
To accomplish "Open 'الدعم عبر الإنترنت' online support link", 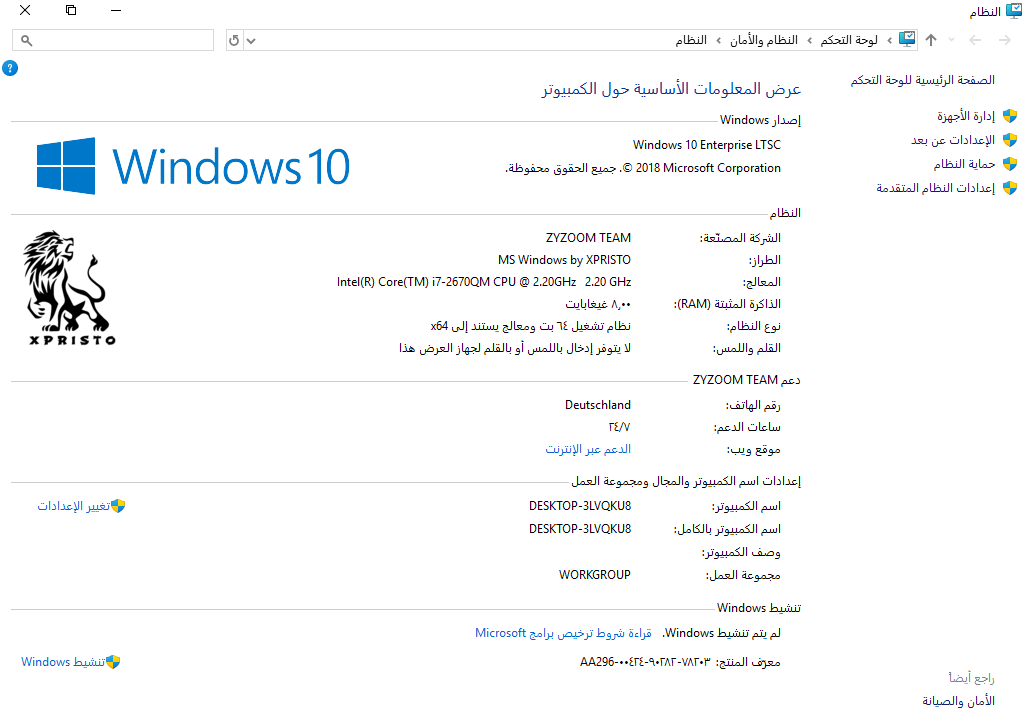I will click(x=588, y=449).
